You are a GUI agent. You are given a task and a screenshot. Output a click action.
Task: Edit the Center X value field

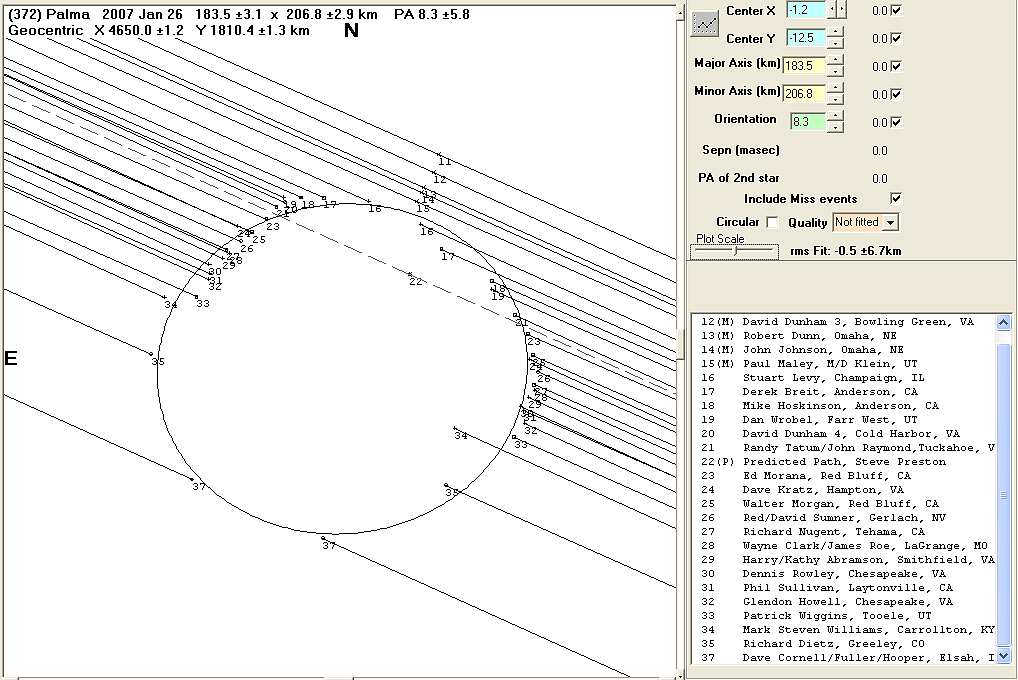806,10
